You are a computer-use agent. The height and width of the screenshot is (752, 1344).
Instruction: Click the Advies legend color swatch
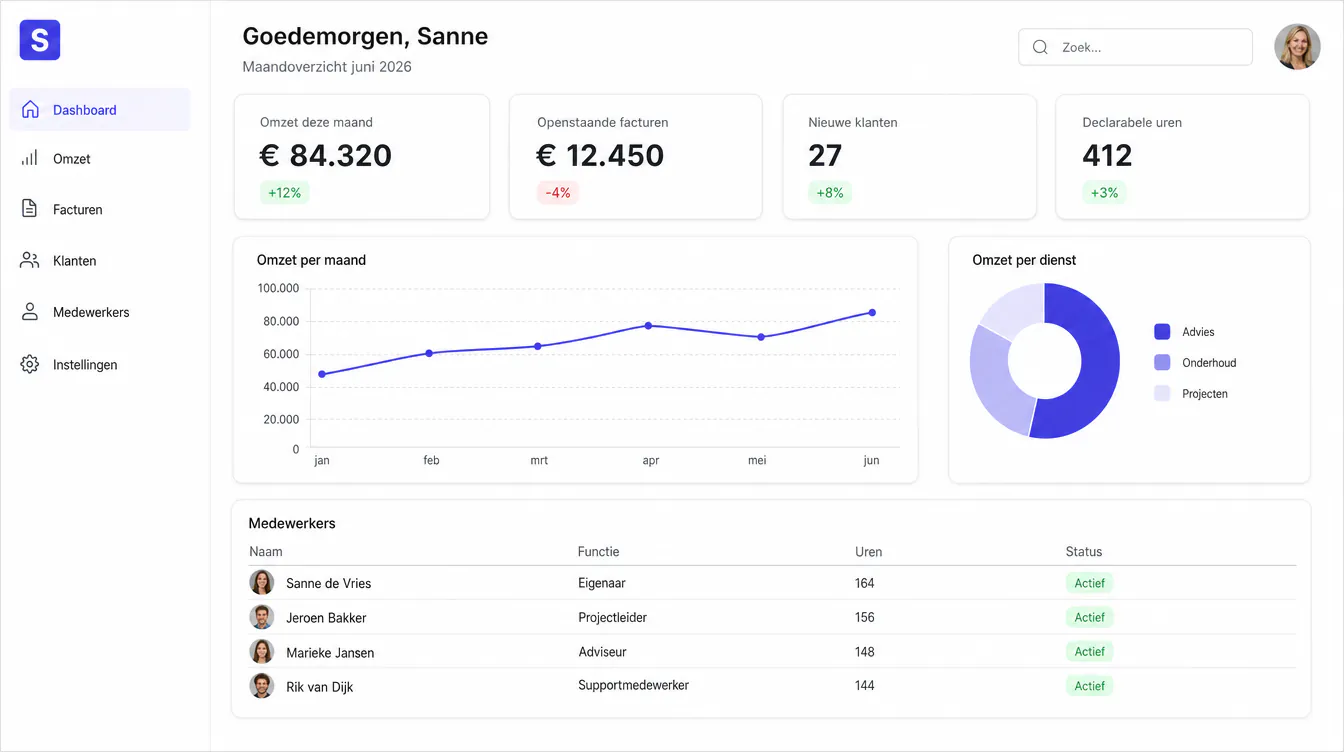tap(1162, 332)
